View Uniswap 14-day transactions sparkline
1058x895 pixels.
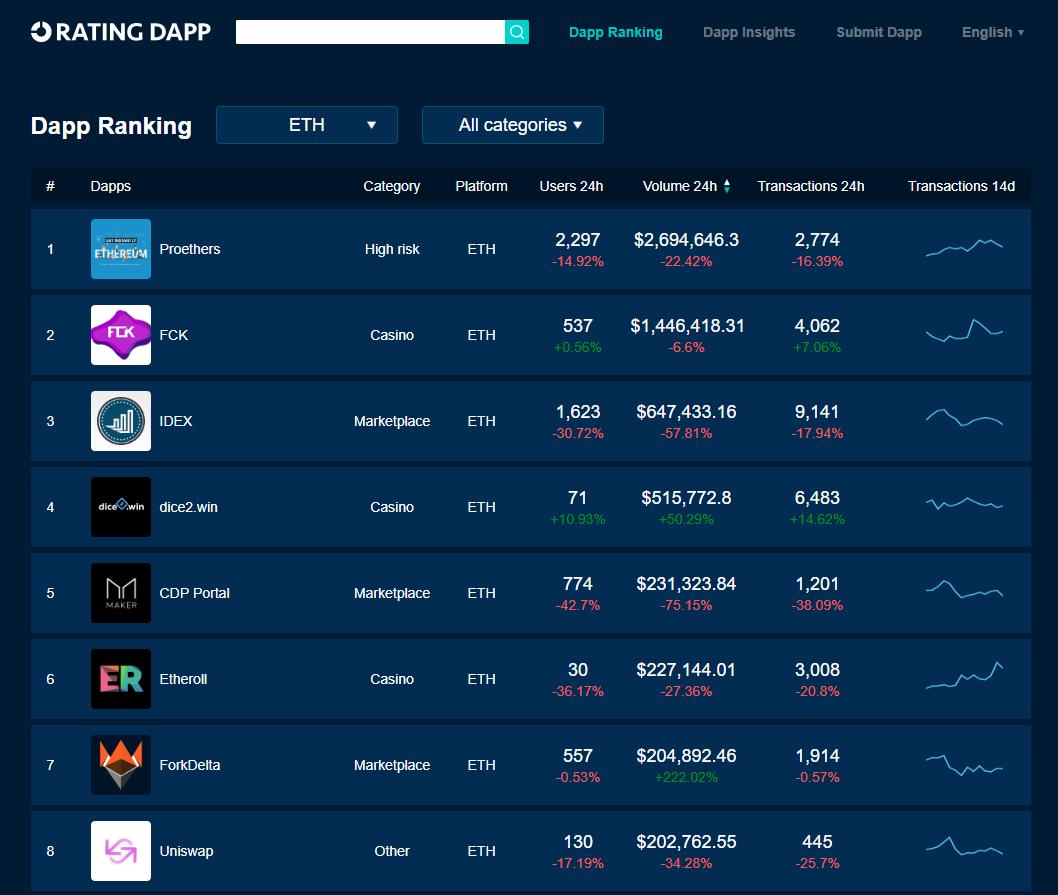(x=964, y=846)
